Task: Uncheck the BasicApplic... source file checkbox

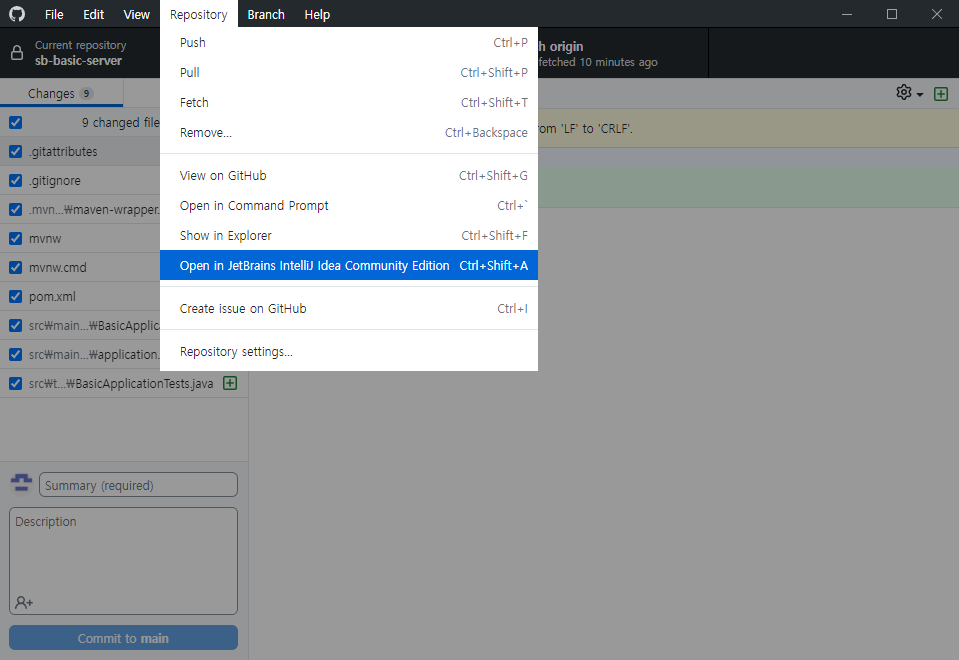Action: pos(16,325)
